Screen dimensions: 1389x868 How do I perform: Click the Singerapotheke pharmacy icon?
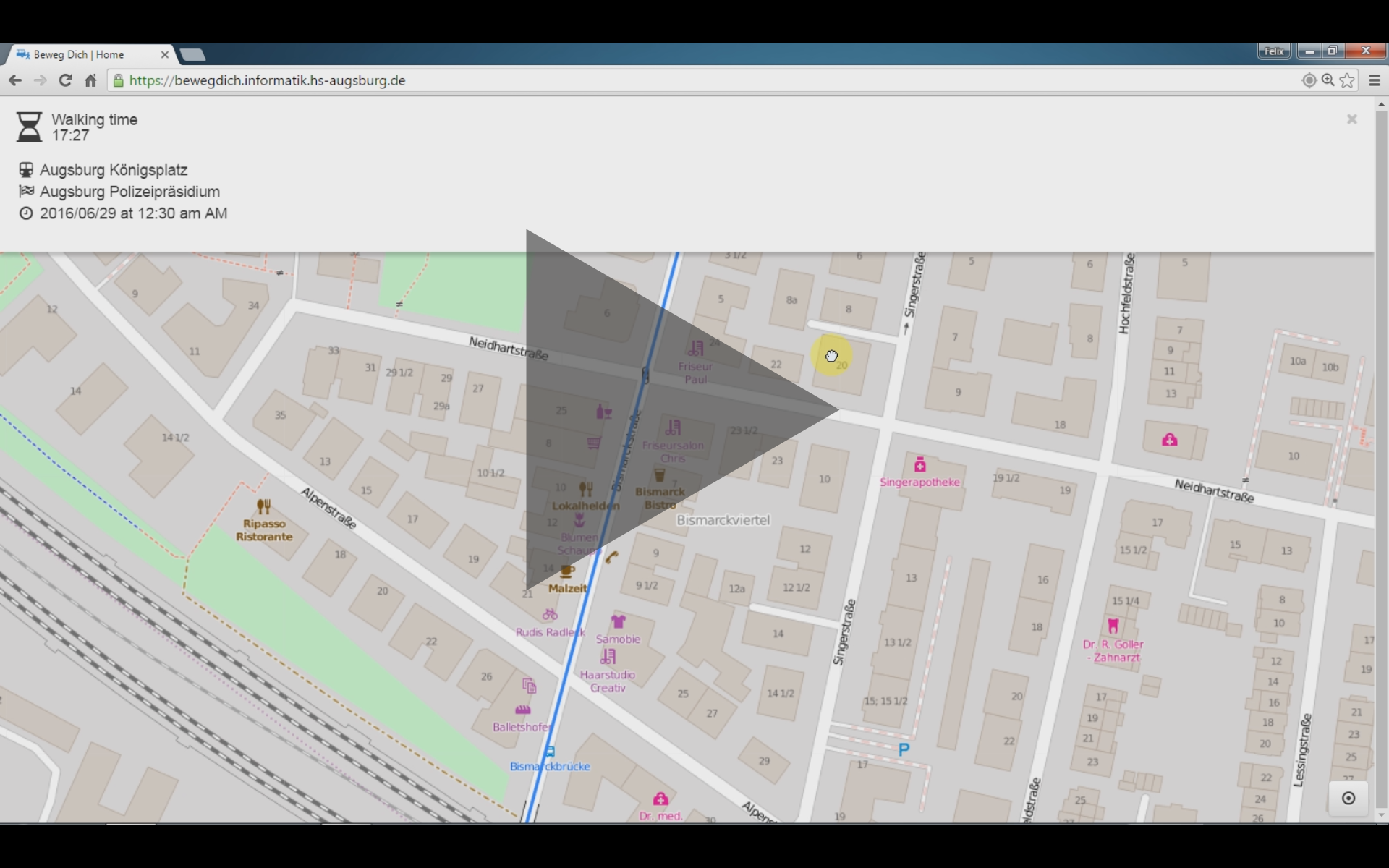tap(919, 464)
